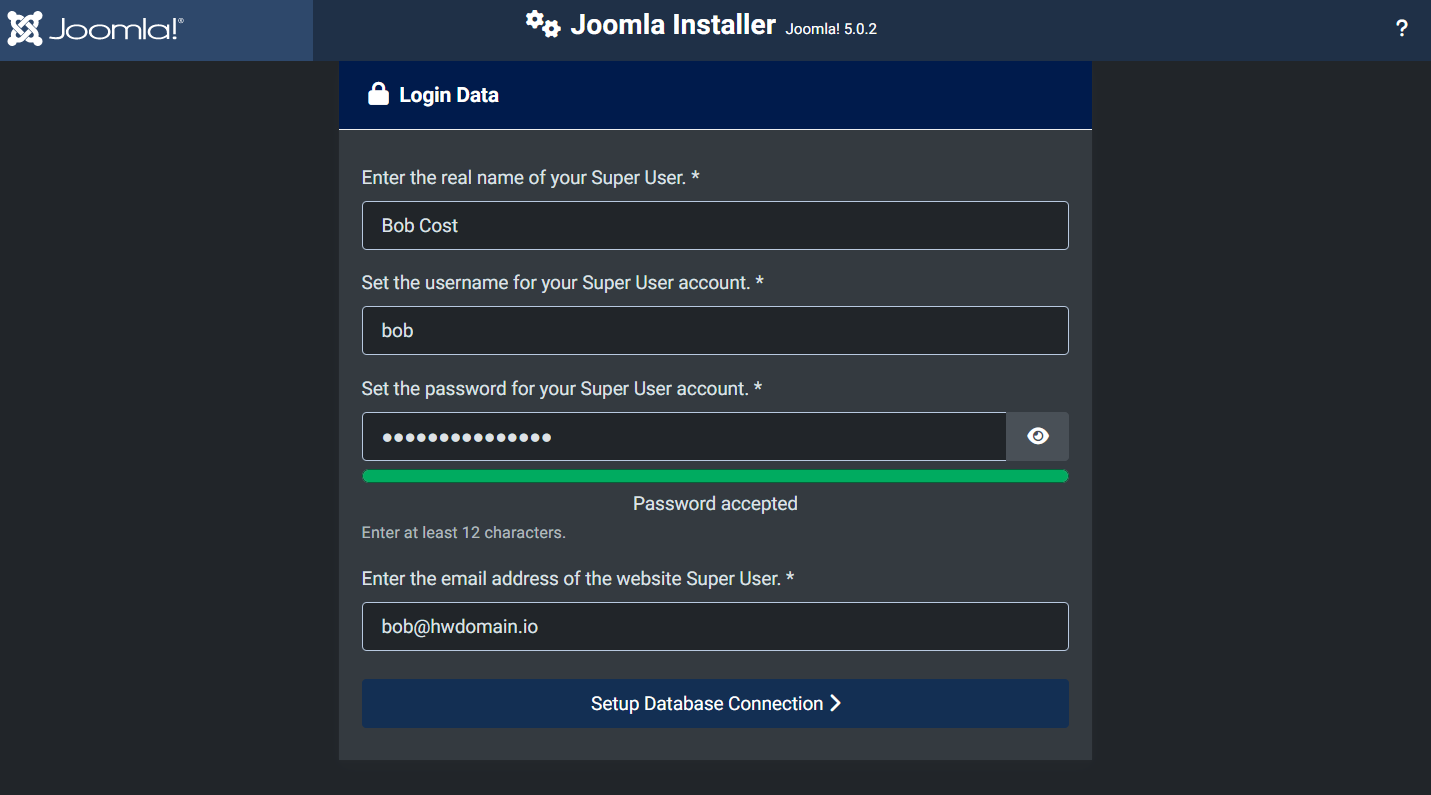1431x795 pixels.
Task: Click the Setup Database Connection button text
Action: point(707,704)
